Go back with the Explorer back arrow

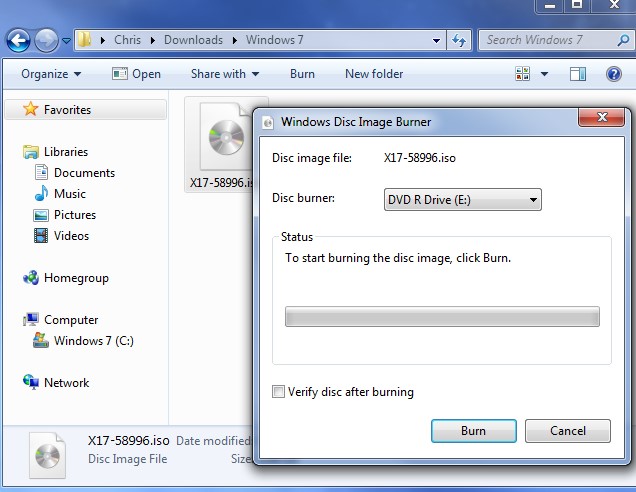pos(18,41)
